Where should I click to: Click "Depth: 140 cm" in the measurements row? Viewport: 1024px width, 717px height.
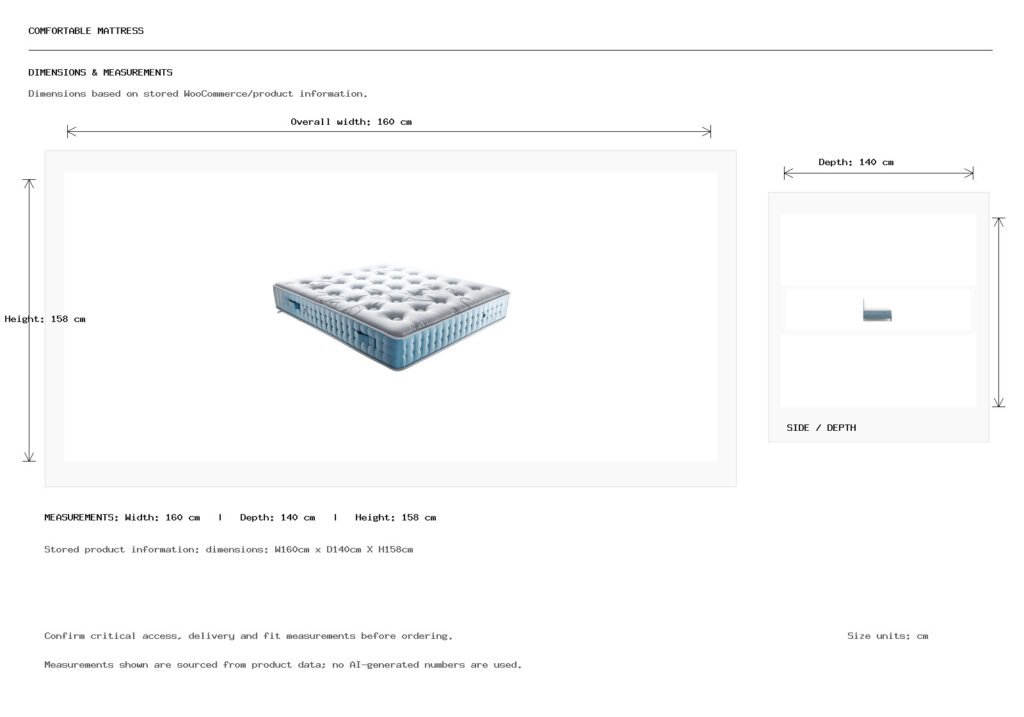pyautogui.click(x=278, y=517)
